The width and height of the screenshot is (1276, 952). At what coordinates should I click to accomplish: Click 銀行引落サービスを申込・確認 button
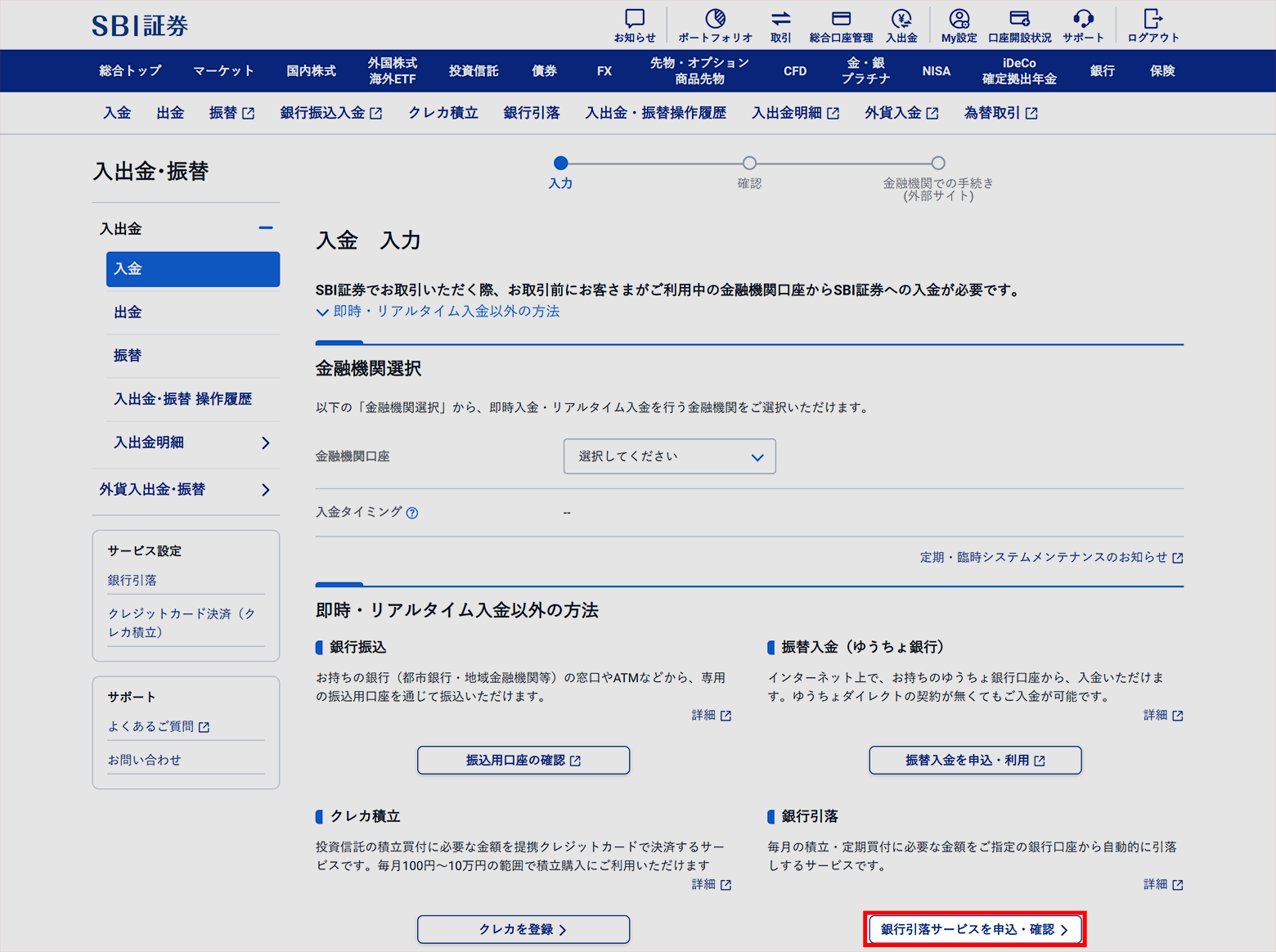pos(975,929)
